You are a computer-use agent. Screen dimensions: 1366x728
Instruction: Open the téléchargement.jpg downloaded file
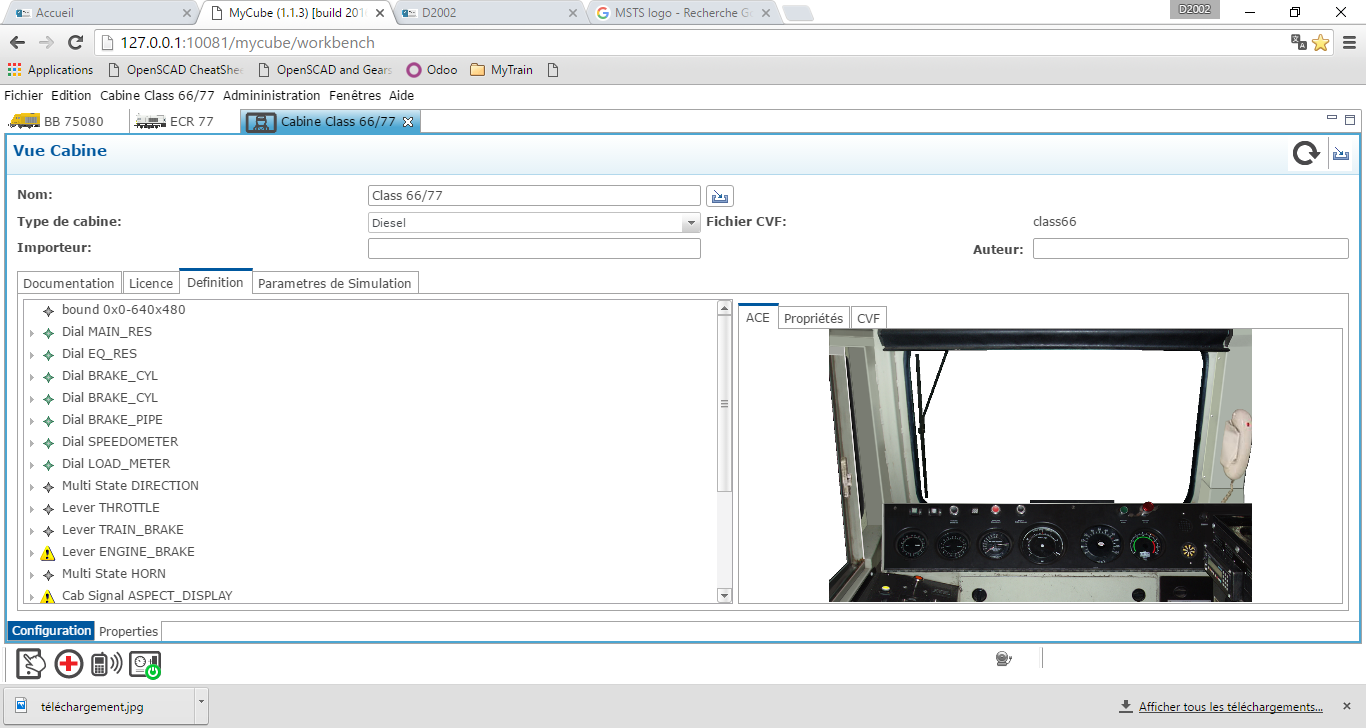98,705
